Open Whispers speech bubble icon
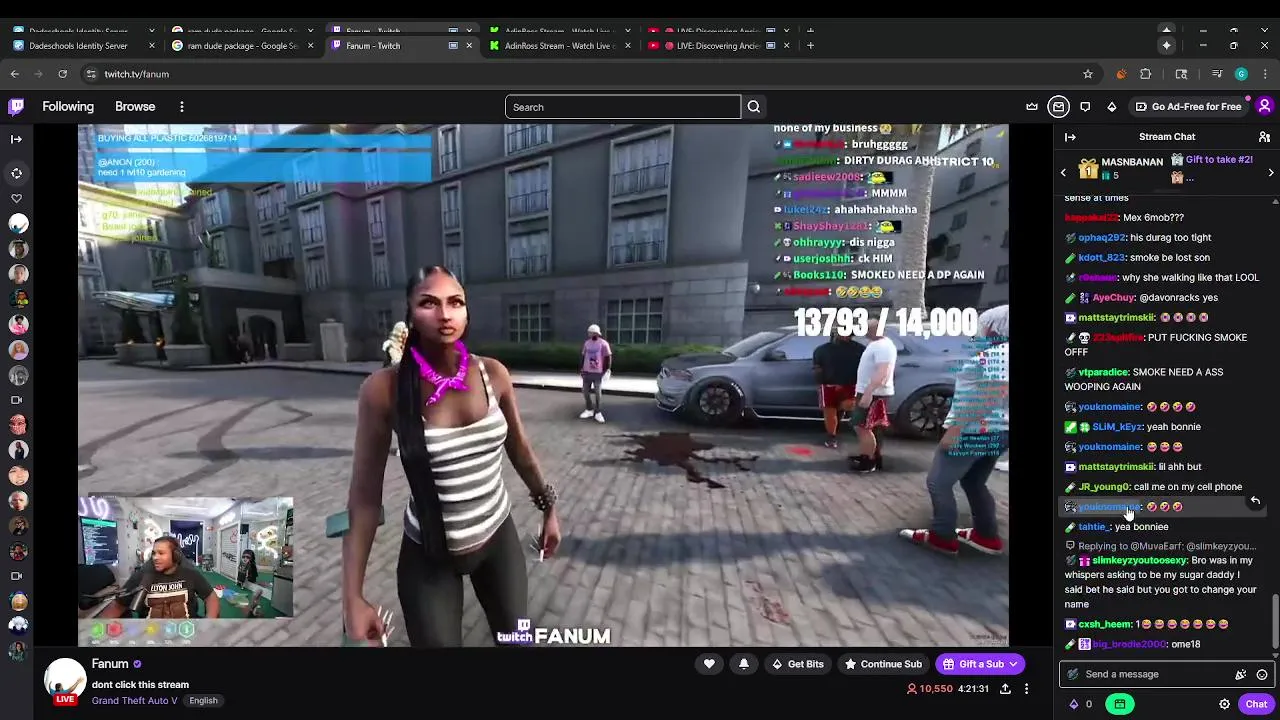 coord(1085,107)
